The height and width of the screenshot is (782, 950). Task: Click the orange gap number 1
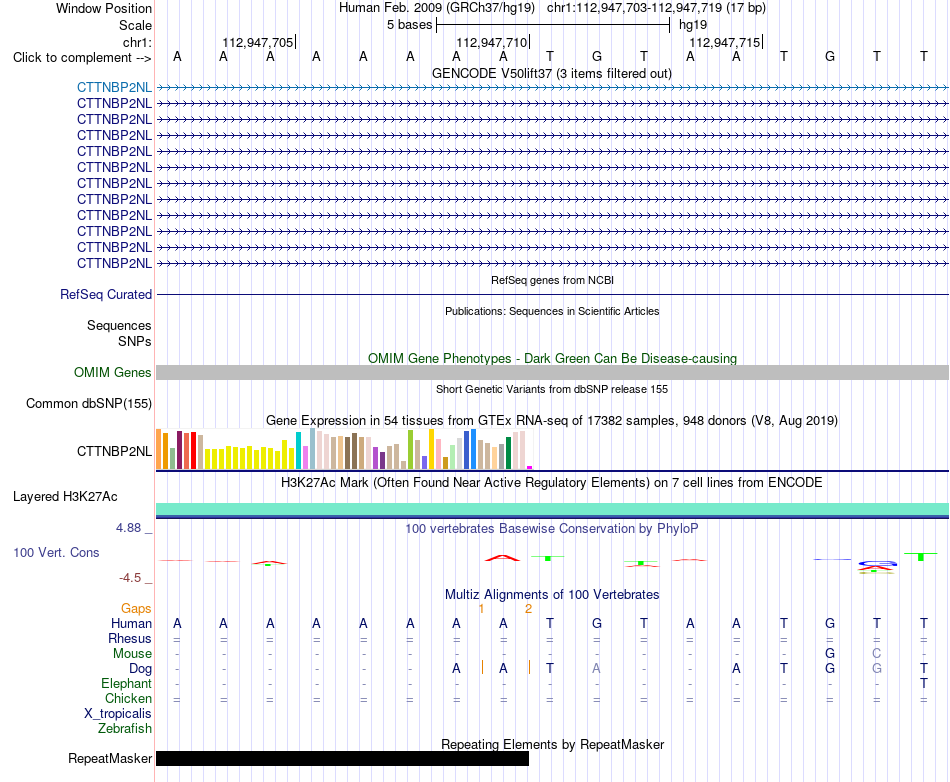click(x=481, y=609)
